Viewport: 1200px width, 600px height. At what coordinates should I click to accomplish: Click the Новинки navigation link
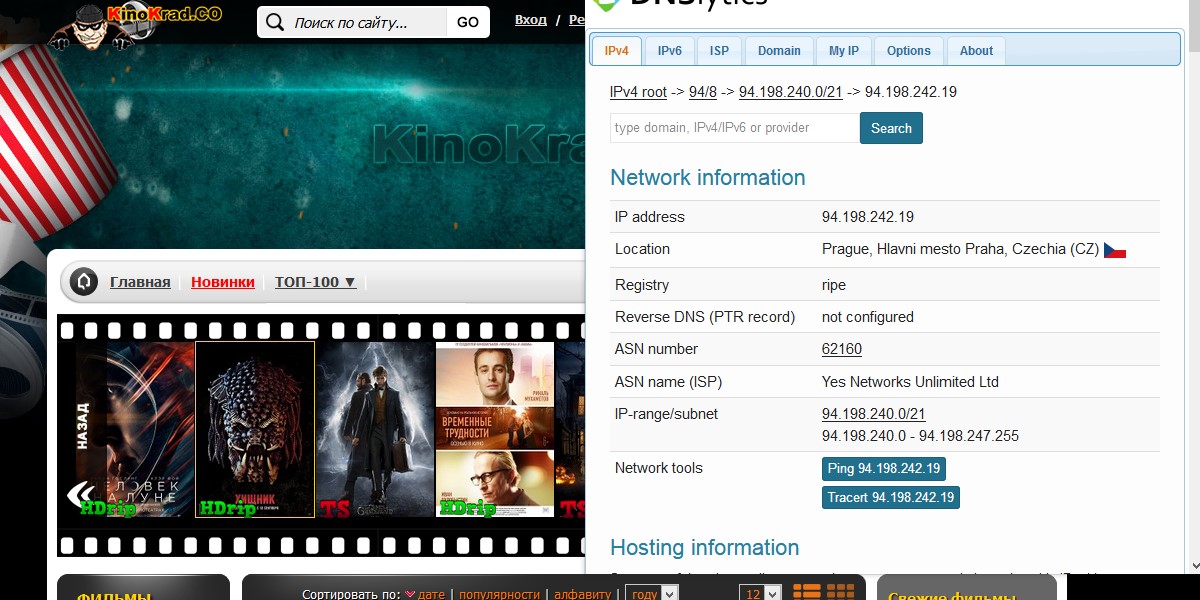[223, 282]
